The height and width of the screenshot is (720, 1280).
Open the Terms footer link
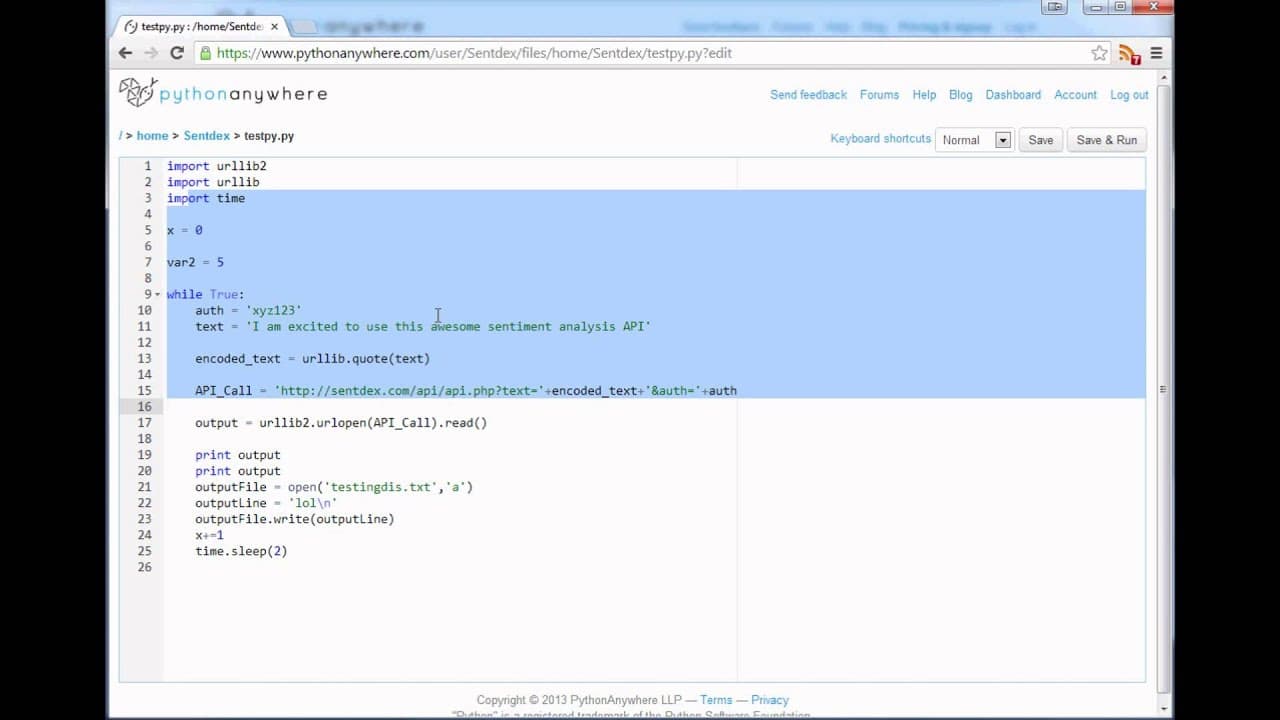[716, 700]
